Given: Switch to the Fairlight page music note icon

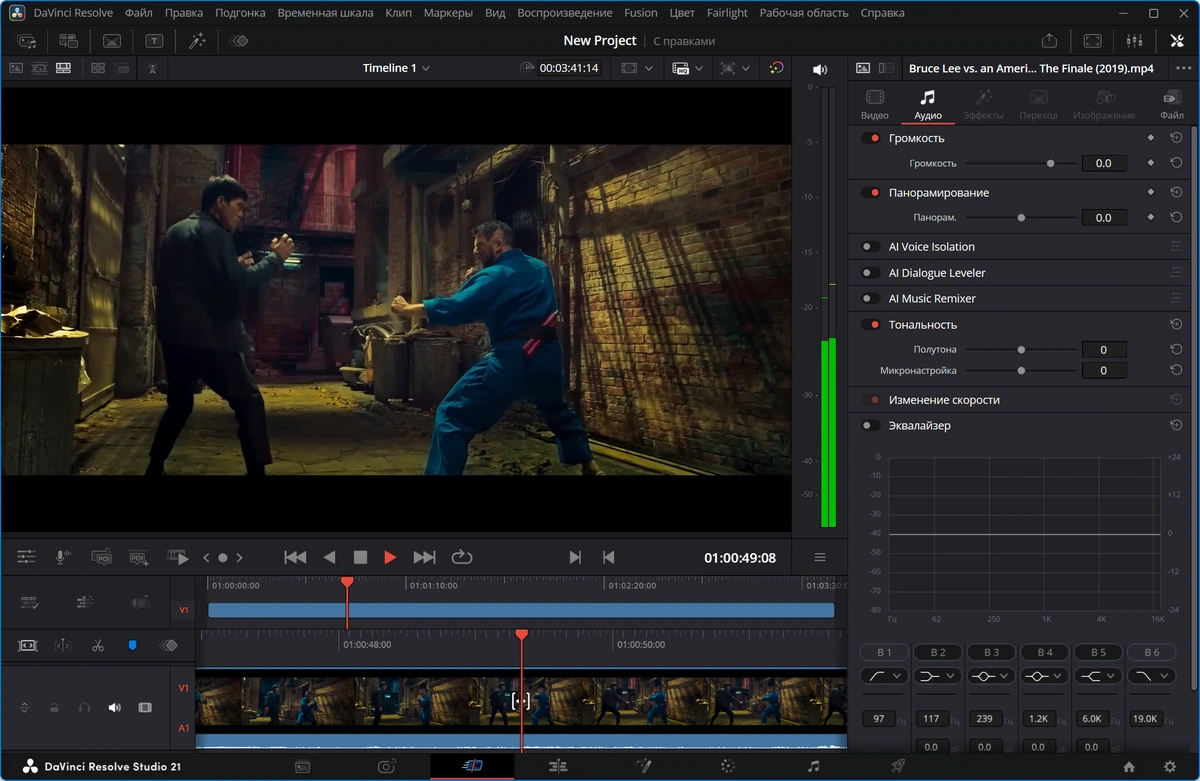Looking at the screenshot, I should [x=813, y=766].
